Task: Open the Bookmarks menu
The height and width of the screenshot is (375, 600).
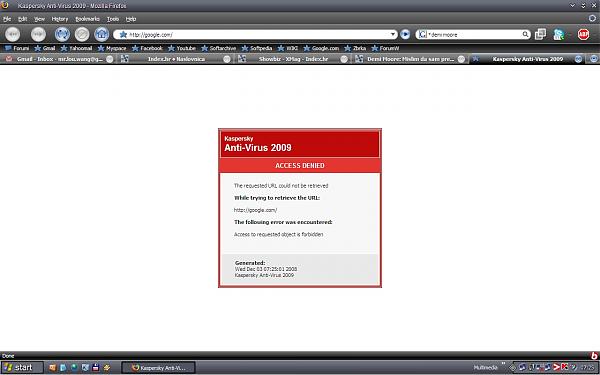Action: click(87, 19)
